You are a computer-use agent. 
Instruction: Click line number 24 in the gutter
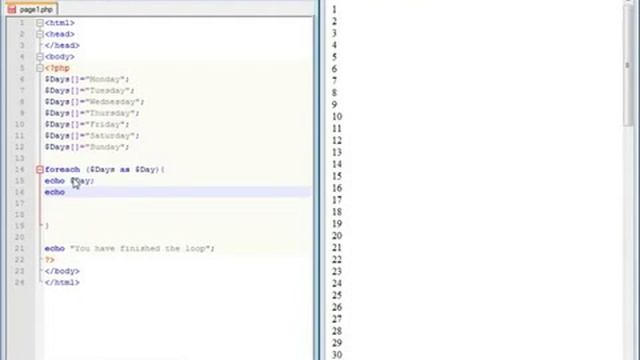pos(20,282)
